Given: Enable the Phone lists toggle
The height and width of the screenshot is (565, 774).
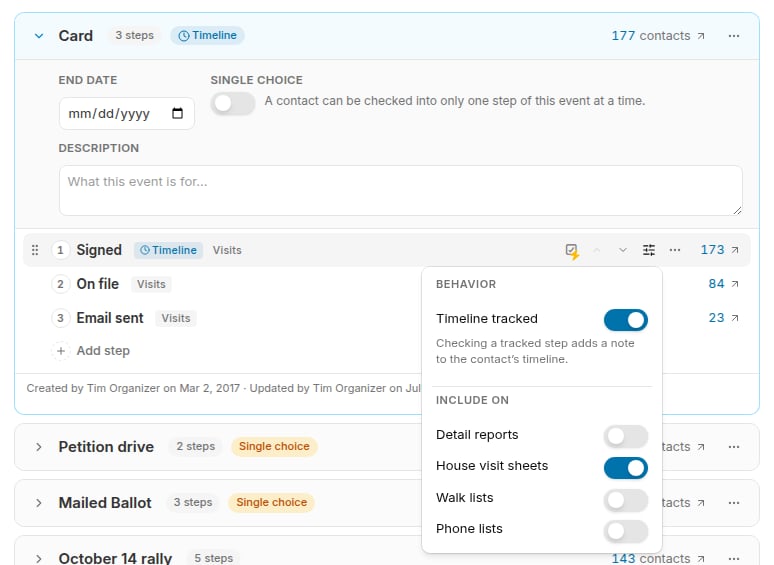Looking at the screenshot, I should click(625, 531).
